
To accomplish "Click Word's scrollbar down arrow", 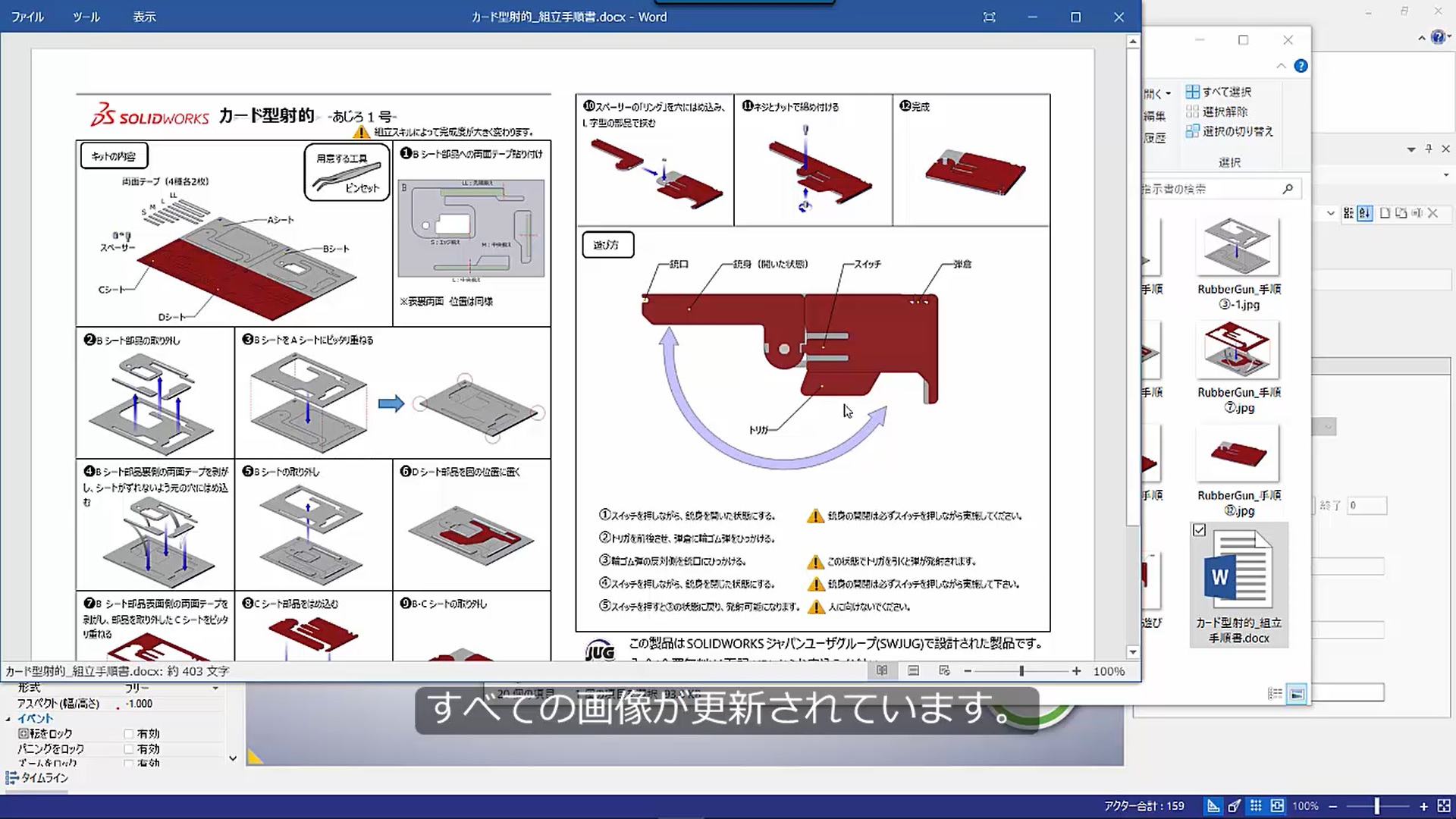I will 1133,652.
